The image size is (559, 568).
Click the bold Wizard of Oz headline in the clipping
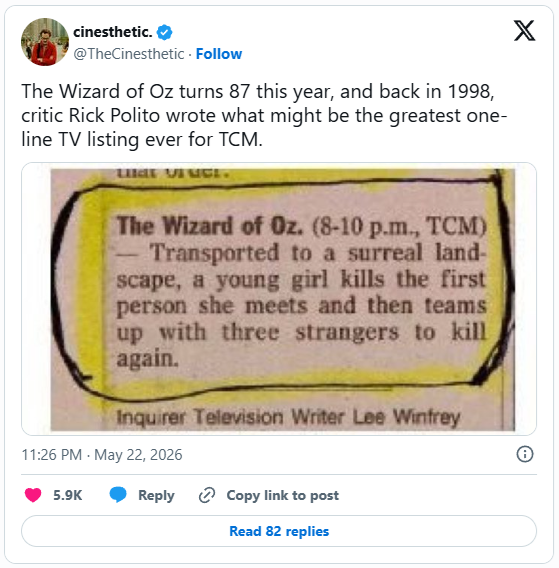(x=209, y=226)
